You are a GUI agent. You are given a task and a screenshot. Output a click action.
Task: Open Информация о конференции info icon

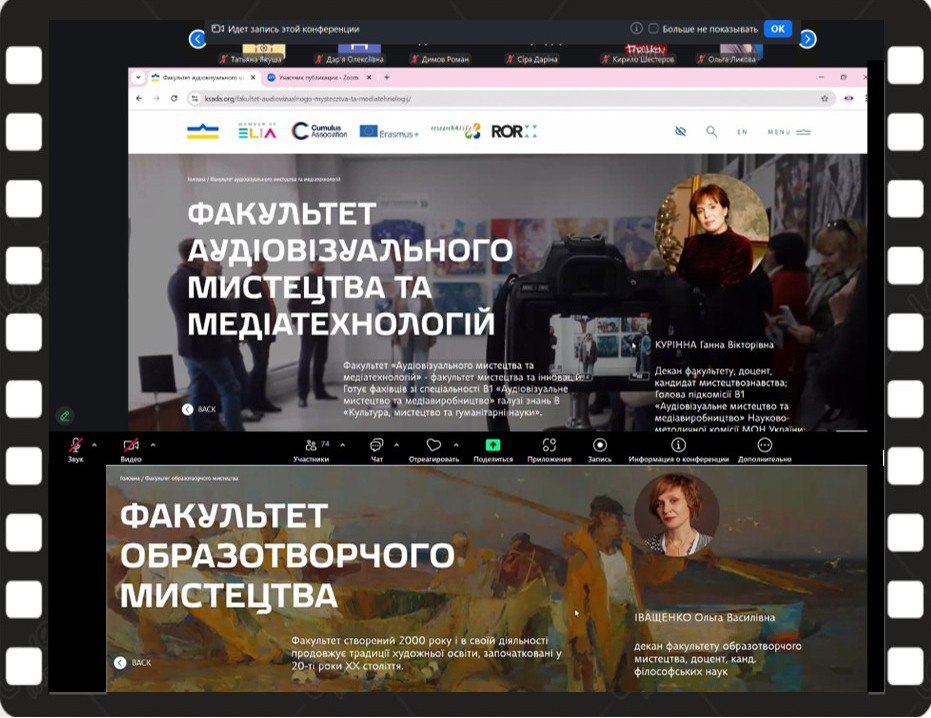(678, 445)
